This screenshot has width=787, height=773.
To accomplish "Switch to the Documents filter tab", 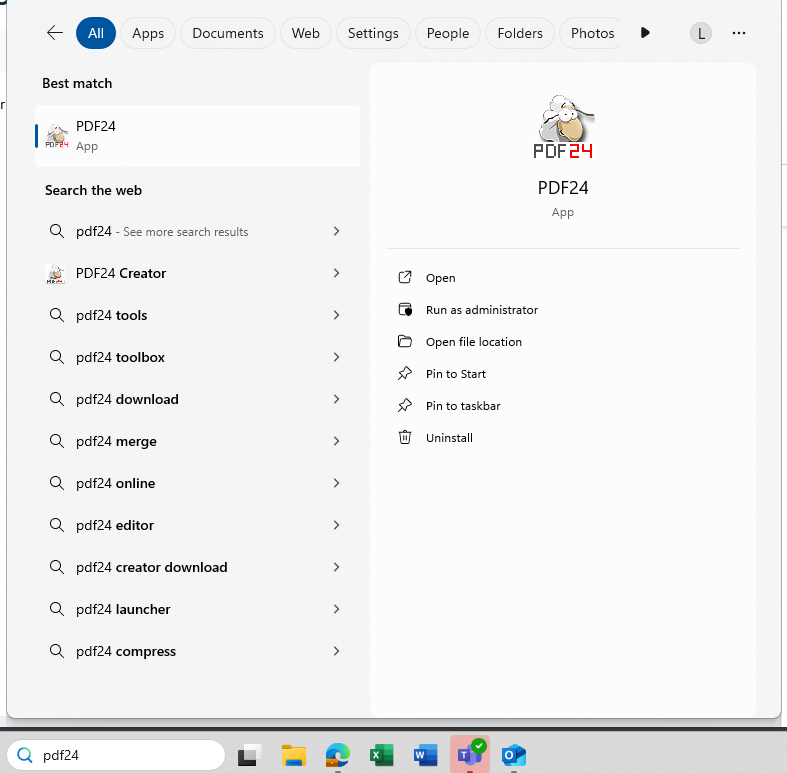I will coord(228,33).
